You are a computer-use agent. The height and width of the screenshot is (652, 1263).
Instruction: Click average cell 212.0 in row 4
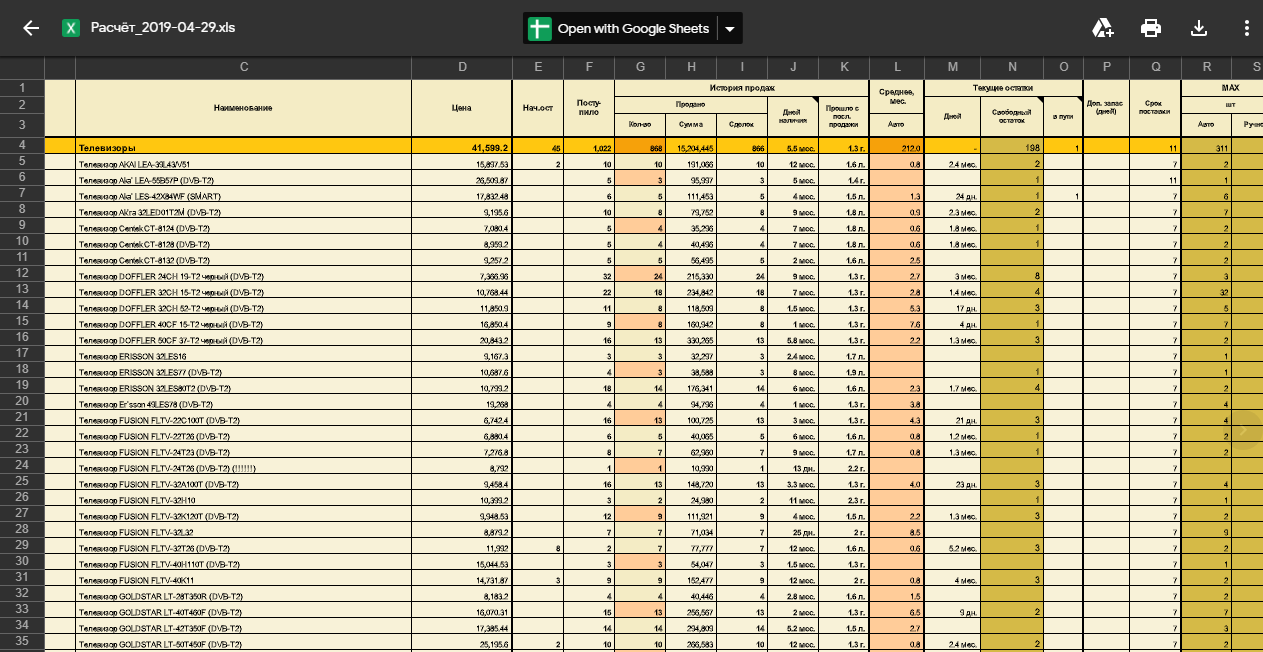897,148
